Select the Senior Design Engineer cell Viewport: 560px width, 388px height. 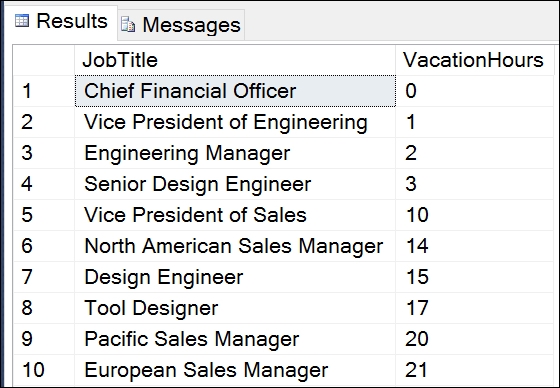tap(235, 184)
